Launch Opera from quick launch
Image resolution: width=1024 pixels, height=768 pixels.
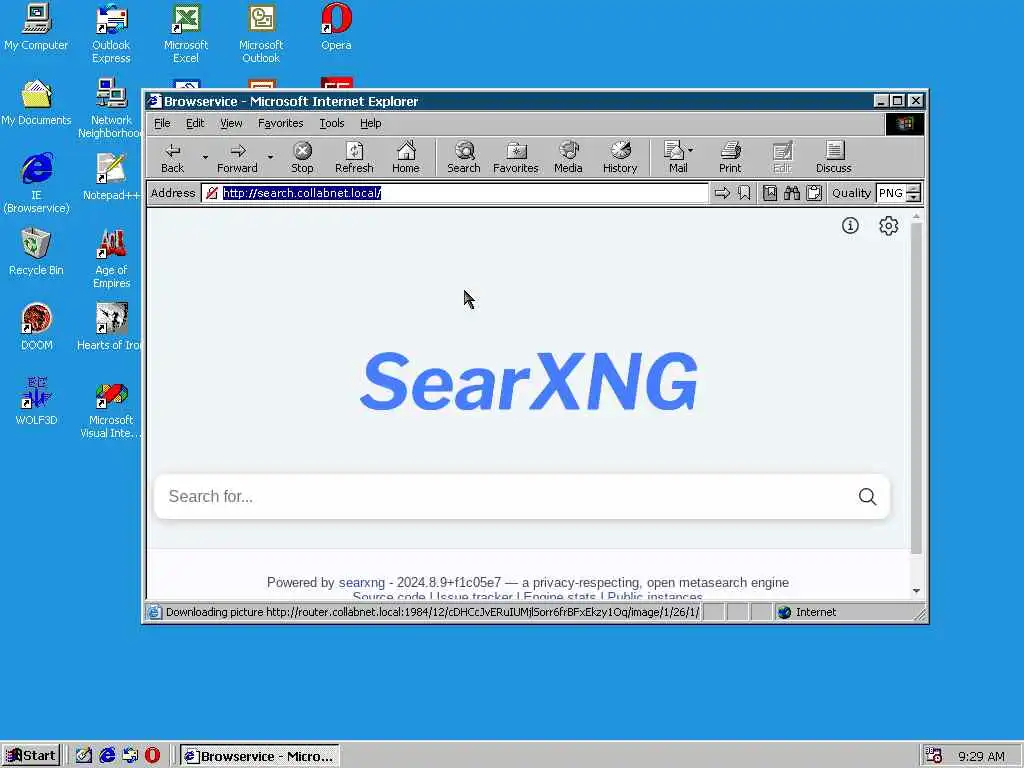tap(152, 756)
